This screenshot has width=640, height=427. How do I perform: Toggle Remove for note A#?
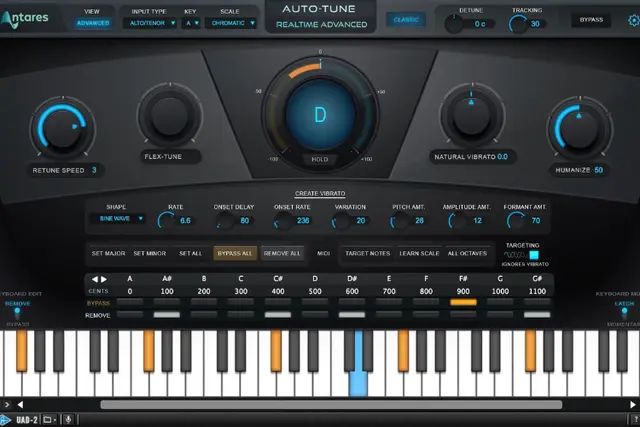[167, 315]
